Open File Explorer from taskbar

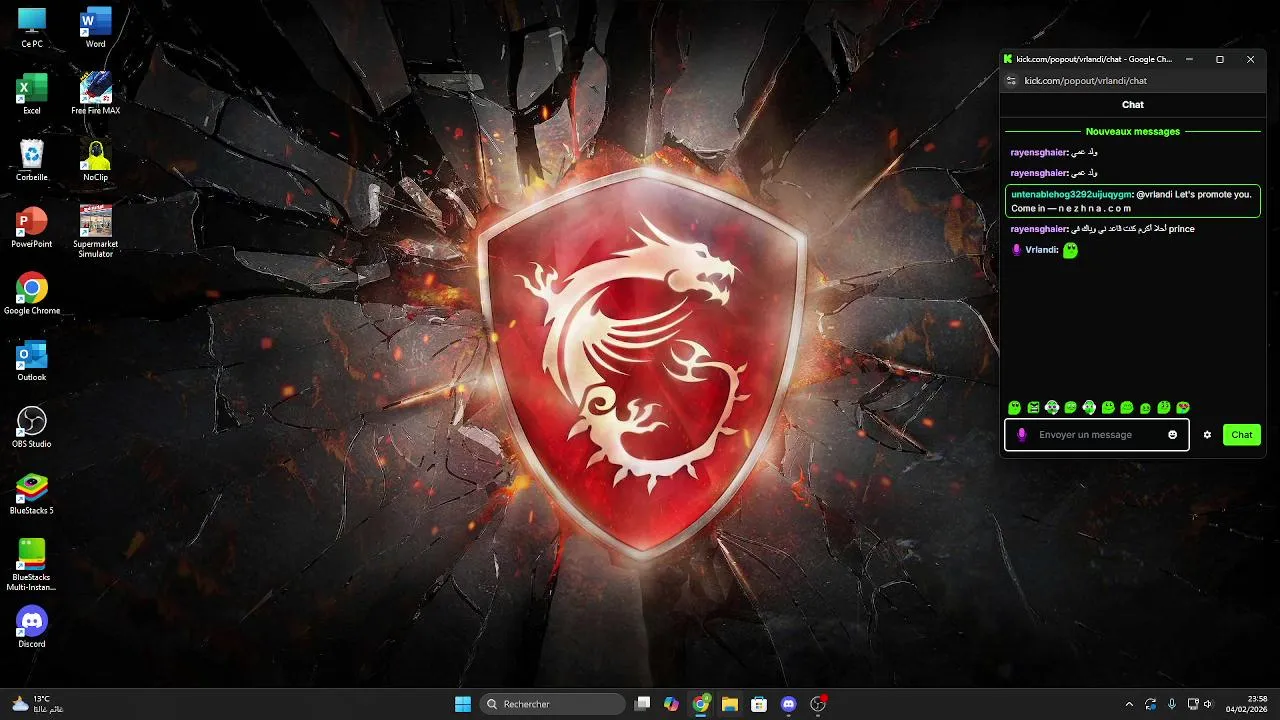click(x=730, y=704)
